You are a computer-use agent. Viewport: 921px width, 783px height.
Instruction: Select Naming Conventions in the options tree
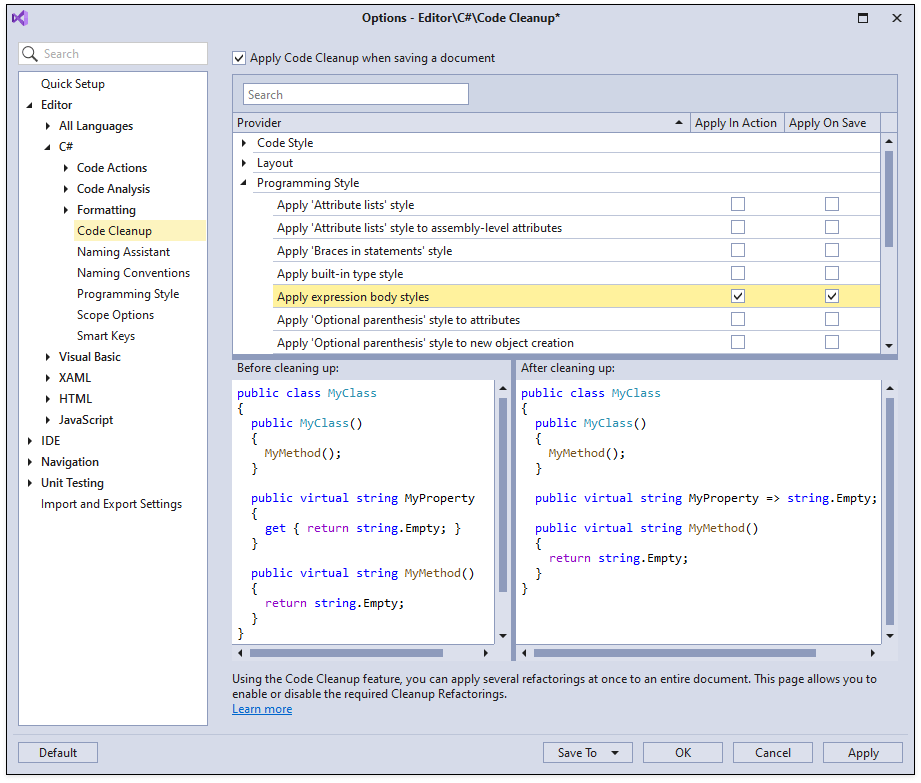[133, 273]
